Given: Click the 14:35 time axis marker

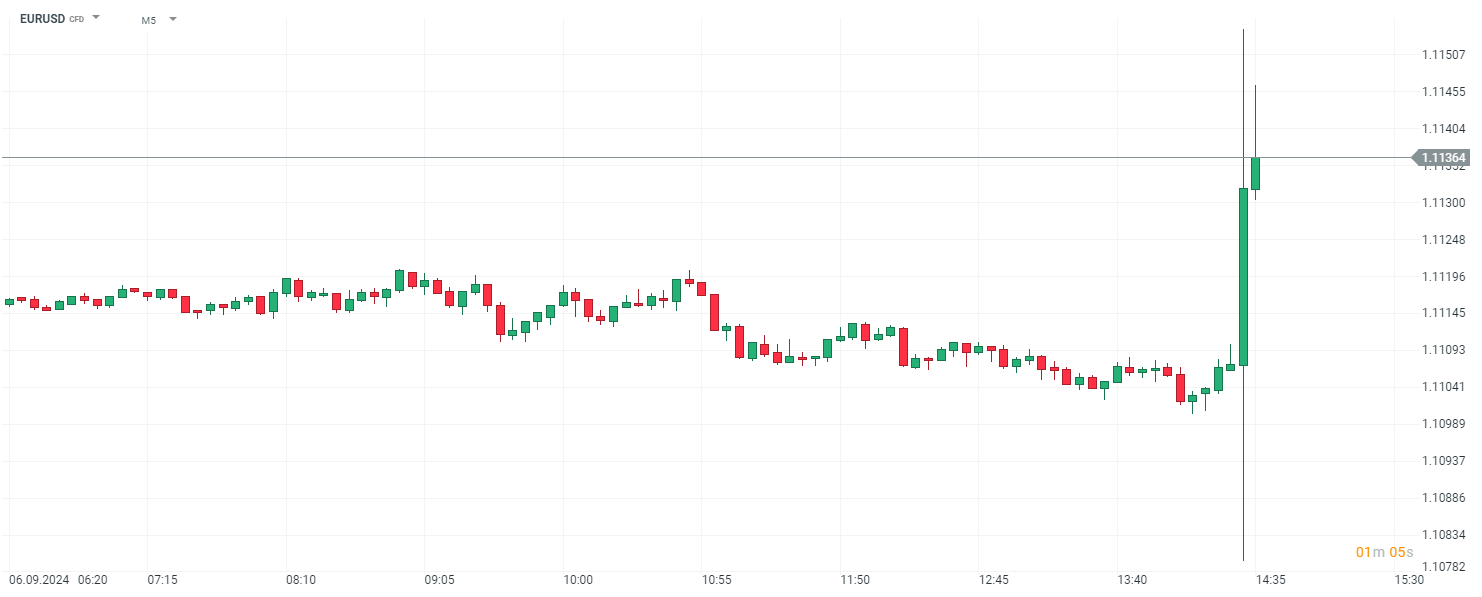Looking at the screenshot, I should coord(1271,580).
